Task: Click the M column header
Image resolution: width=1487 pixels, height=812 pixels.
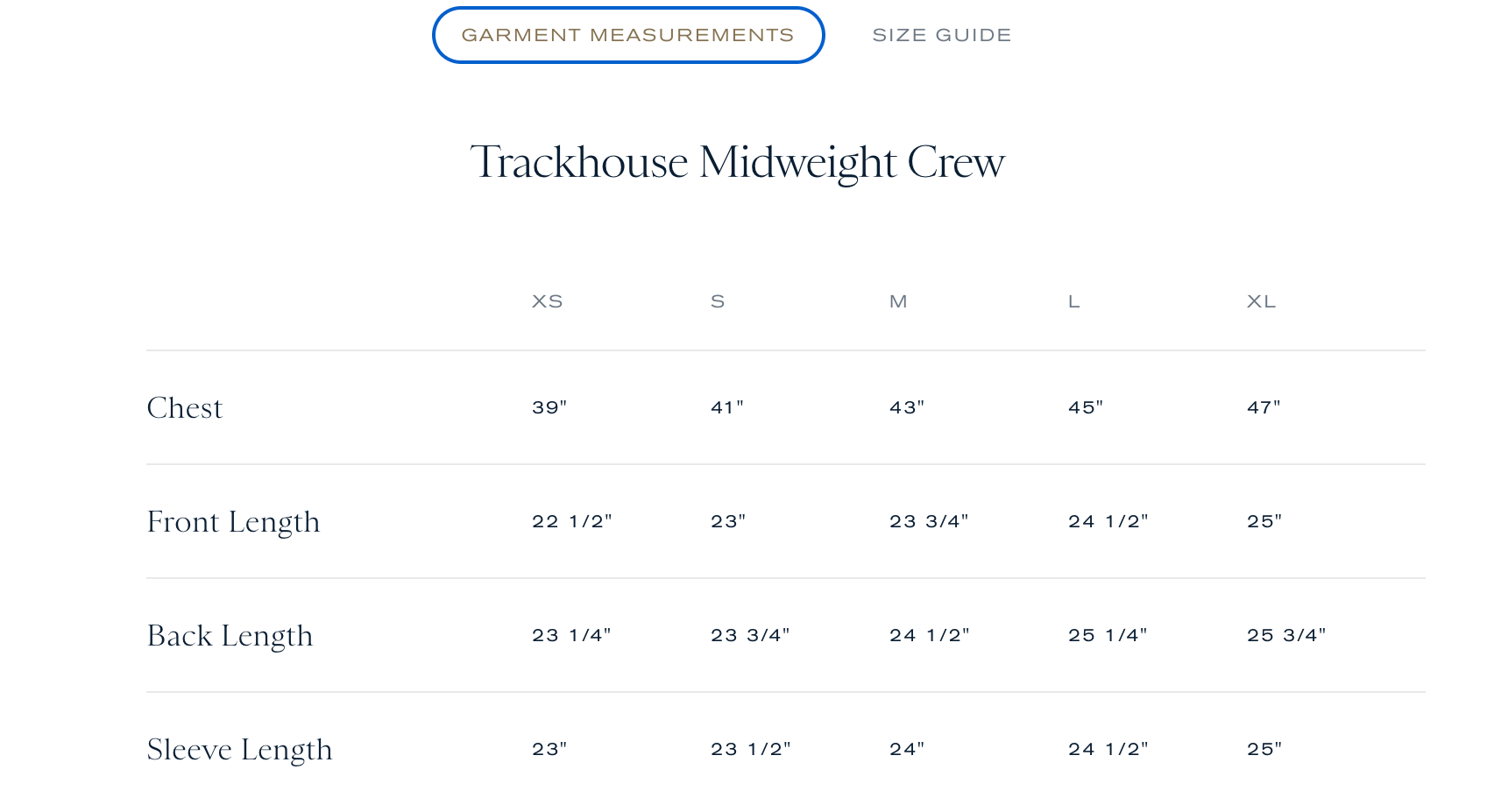Action: [897, 300]
